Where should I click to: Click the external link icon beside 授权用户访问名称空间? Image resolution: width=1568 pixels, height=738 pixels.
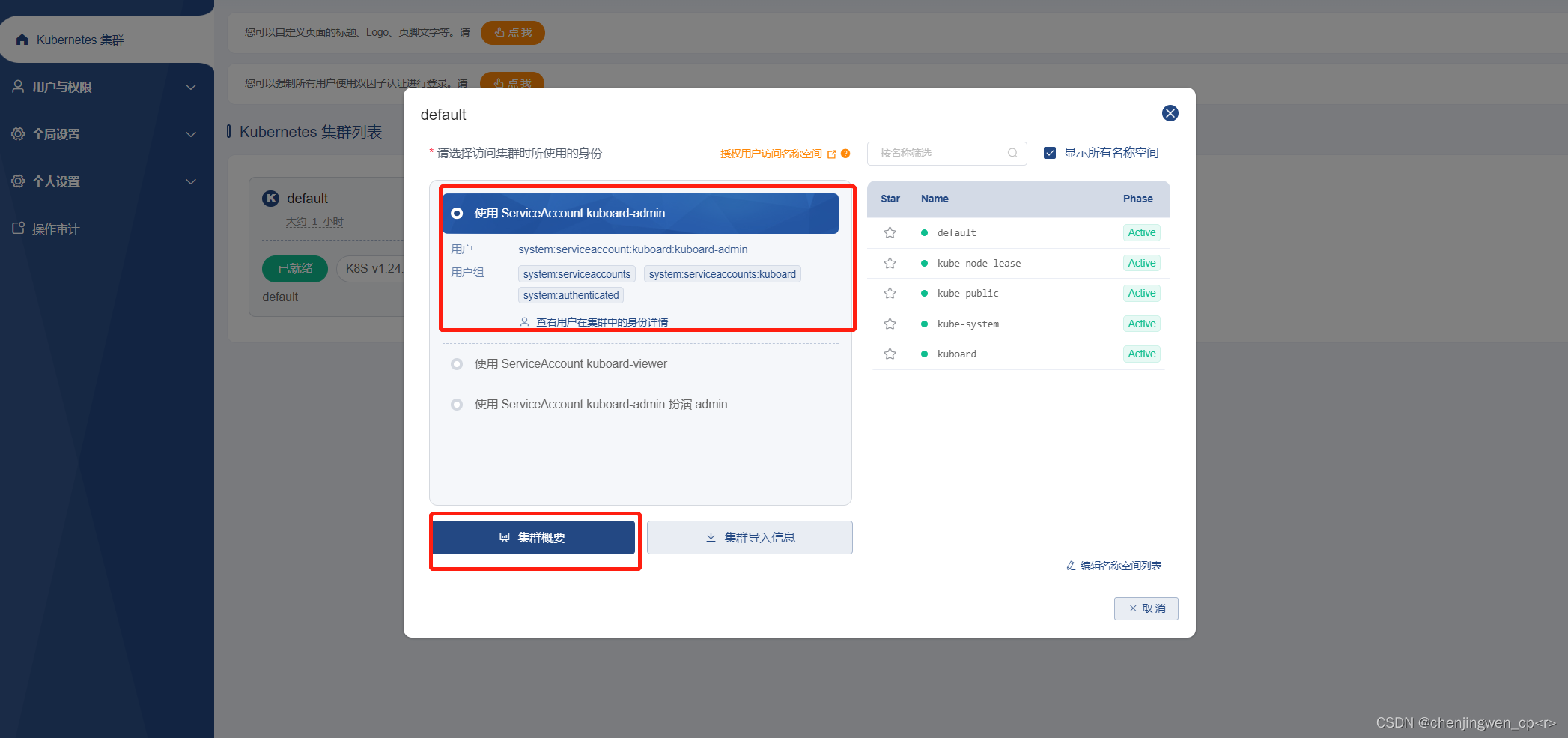[x=832, y=154]
